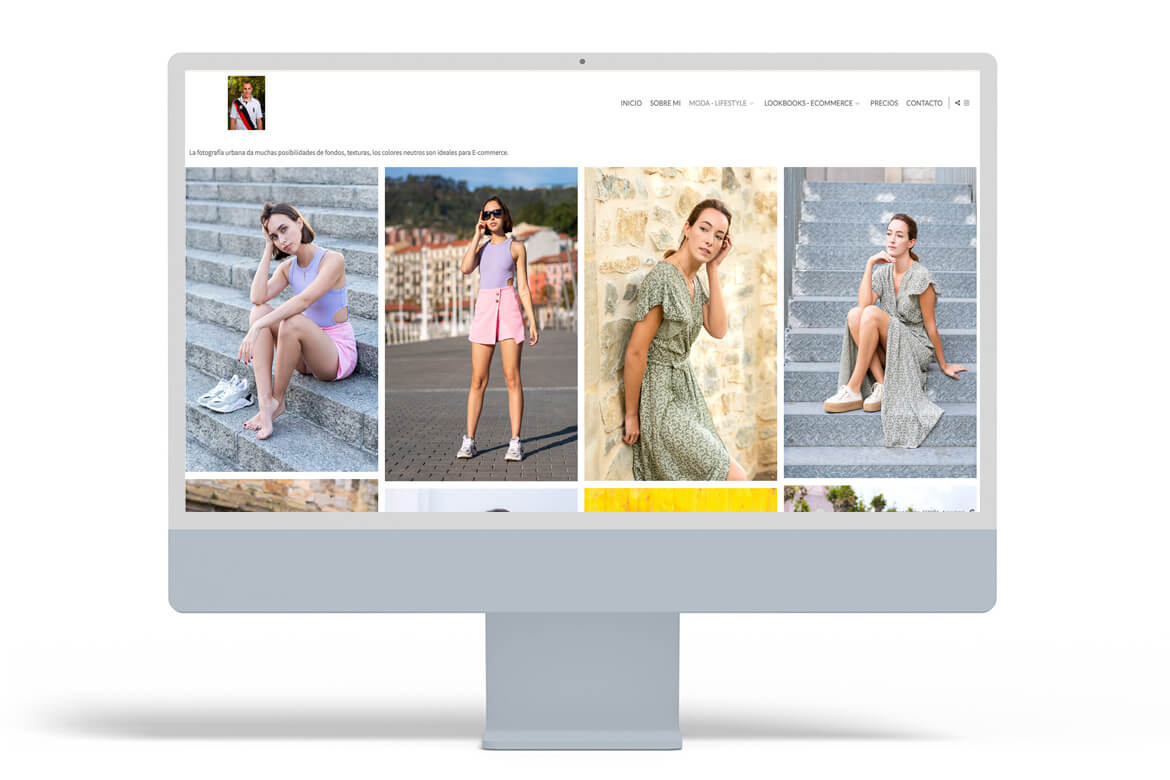This screenshot has width=1170, height=780.
Task: Open the Instagram icon link
Action: point(967,103)
